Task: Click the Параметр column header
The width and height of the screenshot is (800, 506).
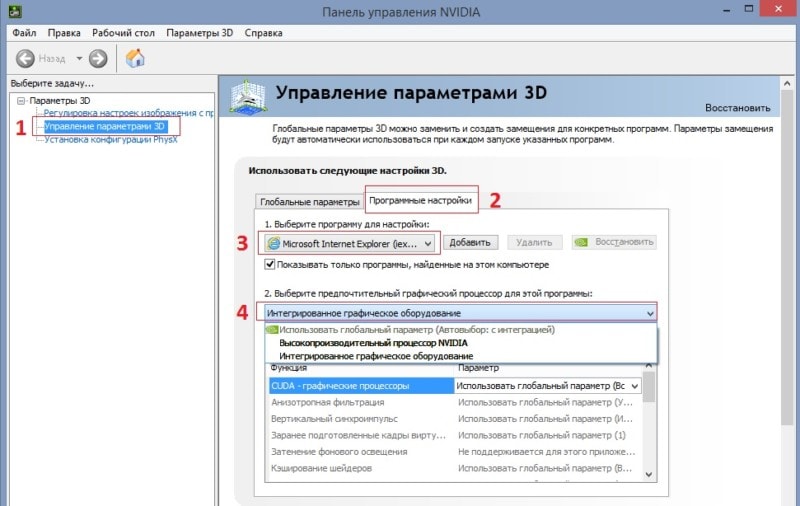Action: click(479, 368)
